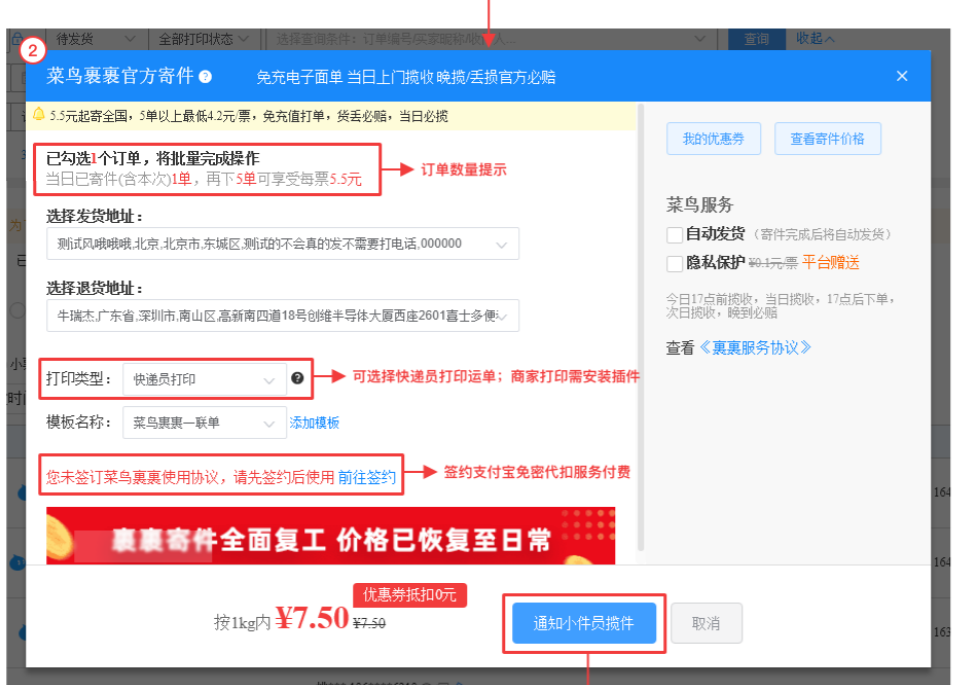970x685 pixels.
Task: Enable the 隐私保护 checkbox
Action: tap(675, 264)
